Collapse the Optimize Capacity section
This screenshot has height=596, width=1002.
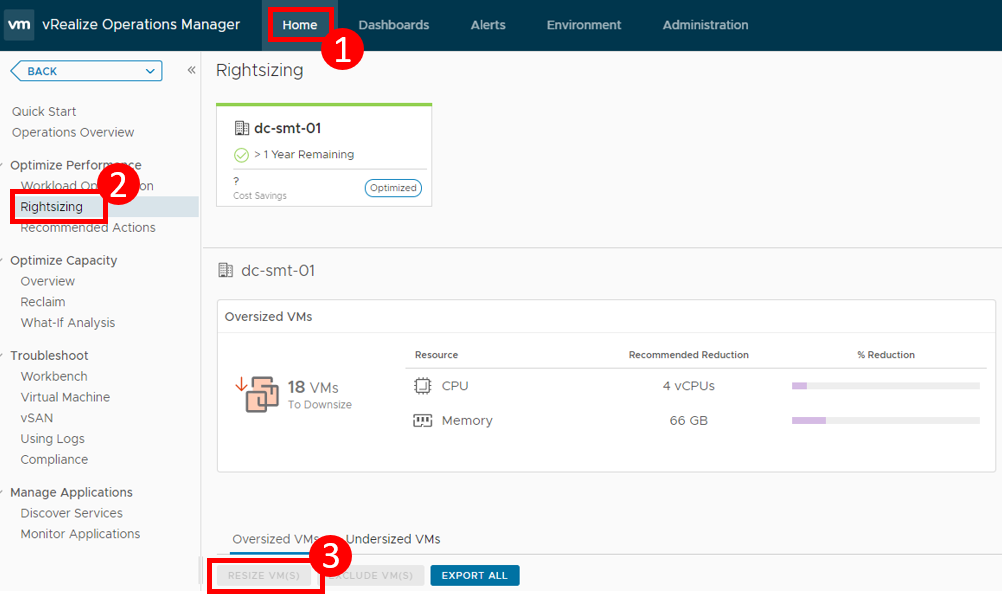[x=3, y=260]
